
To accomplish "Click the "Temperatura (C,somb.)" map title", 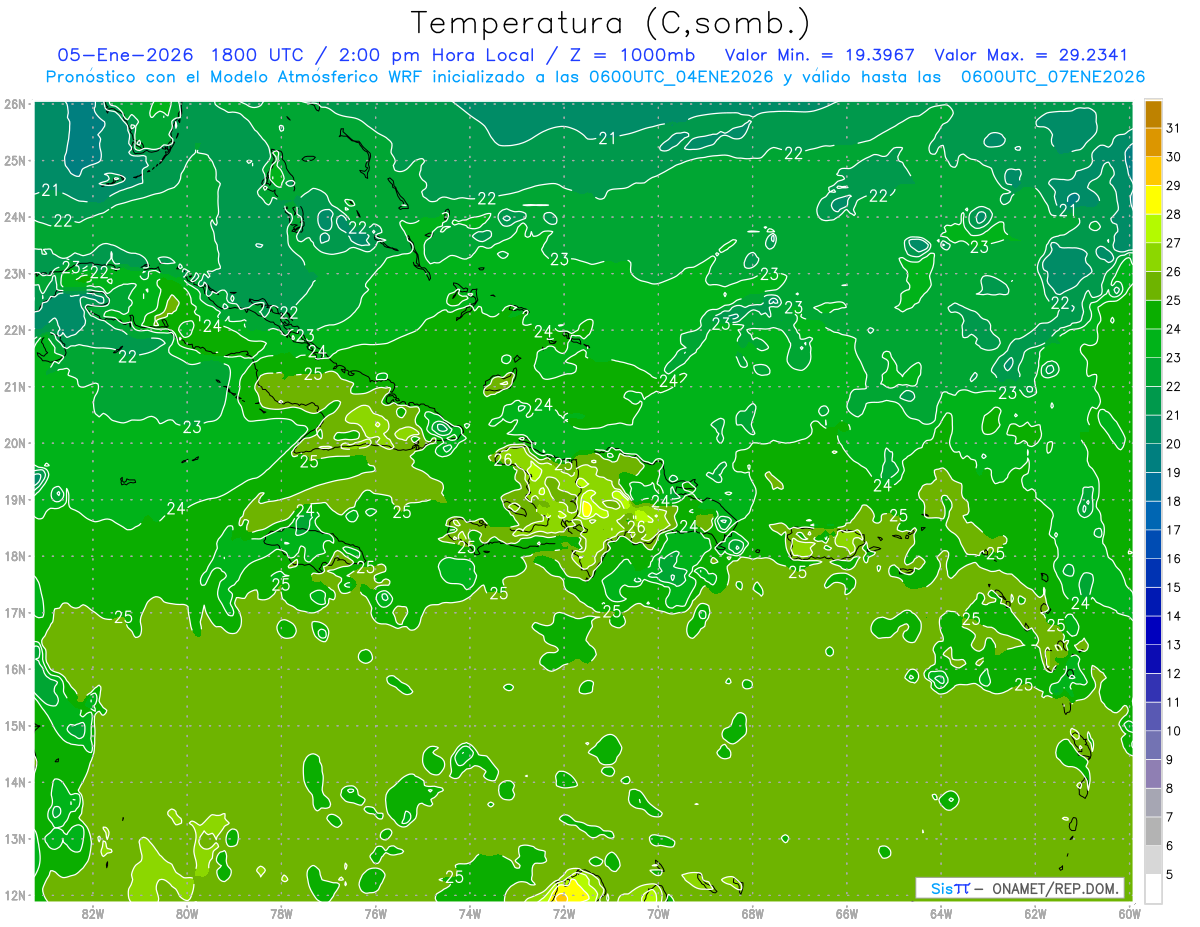I will [610, 23].
